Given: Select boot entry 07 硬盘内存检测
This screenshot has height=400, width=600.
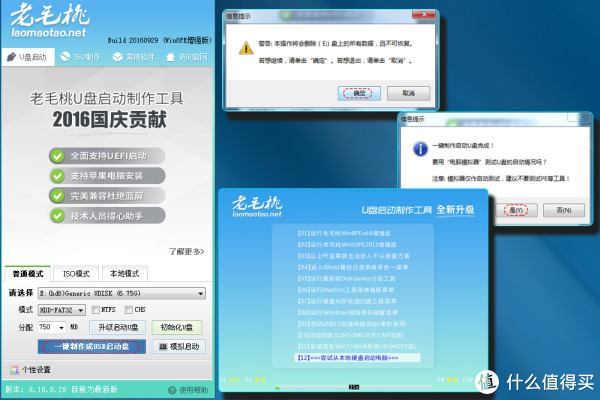Looking at the screenshot, I should [x=347, y=301].
